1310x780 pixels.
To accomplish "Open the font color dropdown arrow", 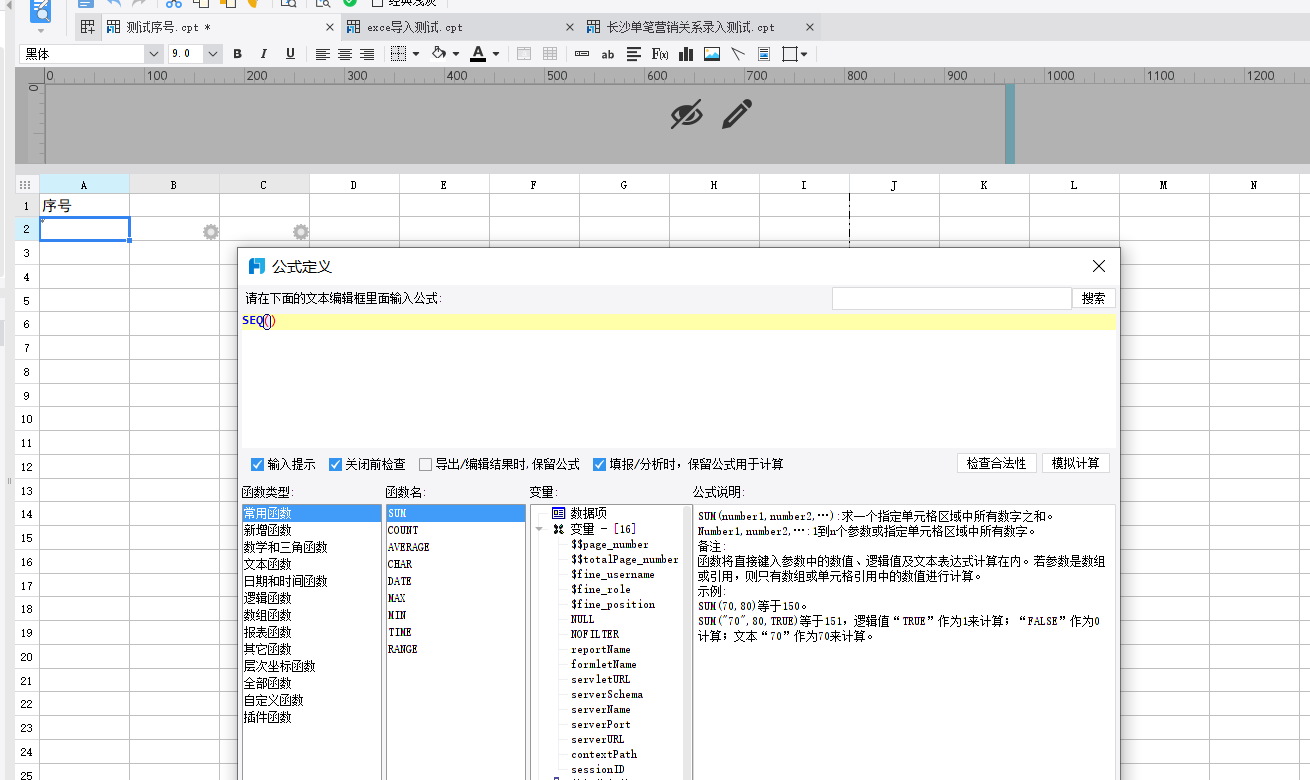I will [495, 54].
